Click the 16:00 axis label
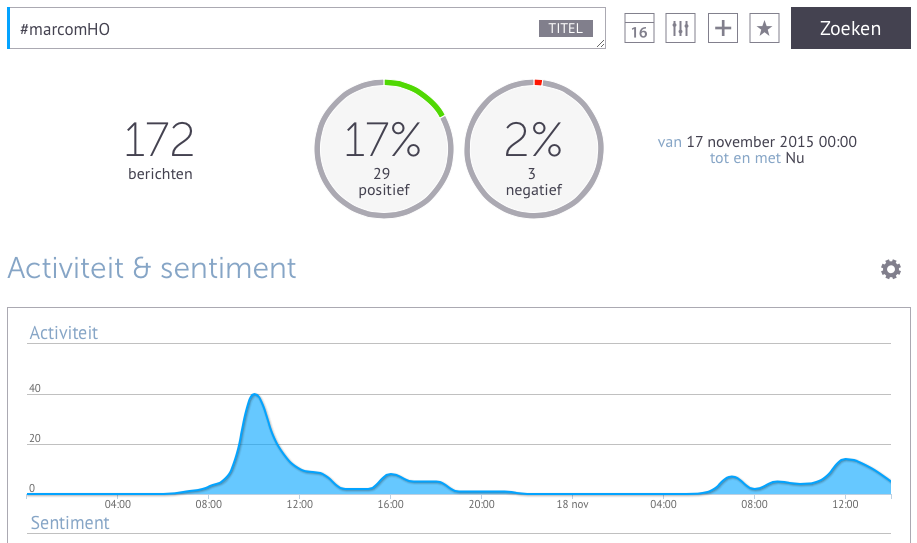Screen dimensions: 917x543 (390, 504)
